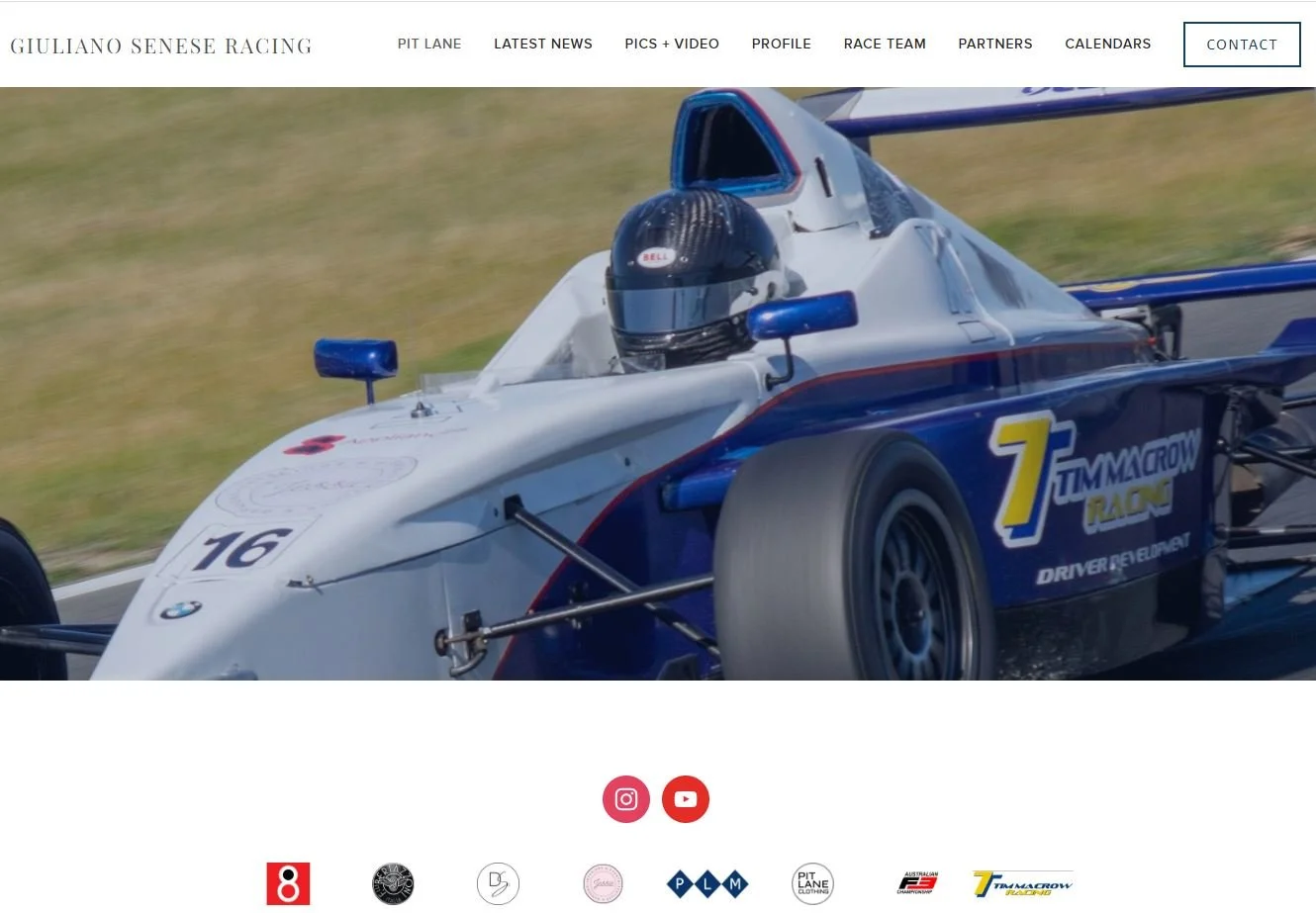Viewport: 1316px width, 913px height.
Task: Open the Instagram social icon
Action: click(x=626, y=799)
